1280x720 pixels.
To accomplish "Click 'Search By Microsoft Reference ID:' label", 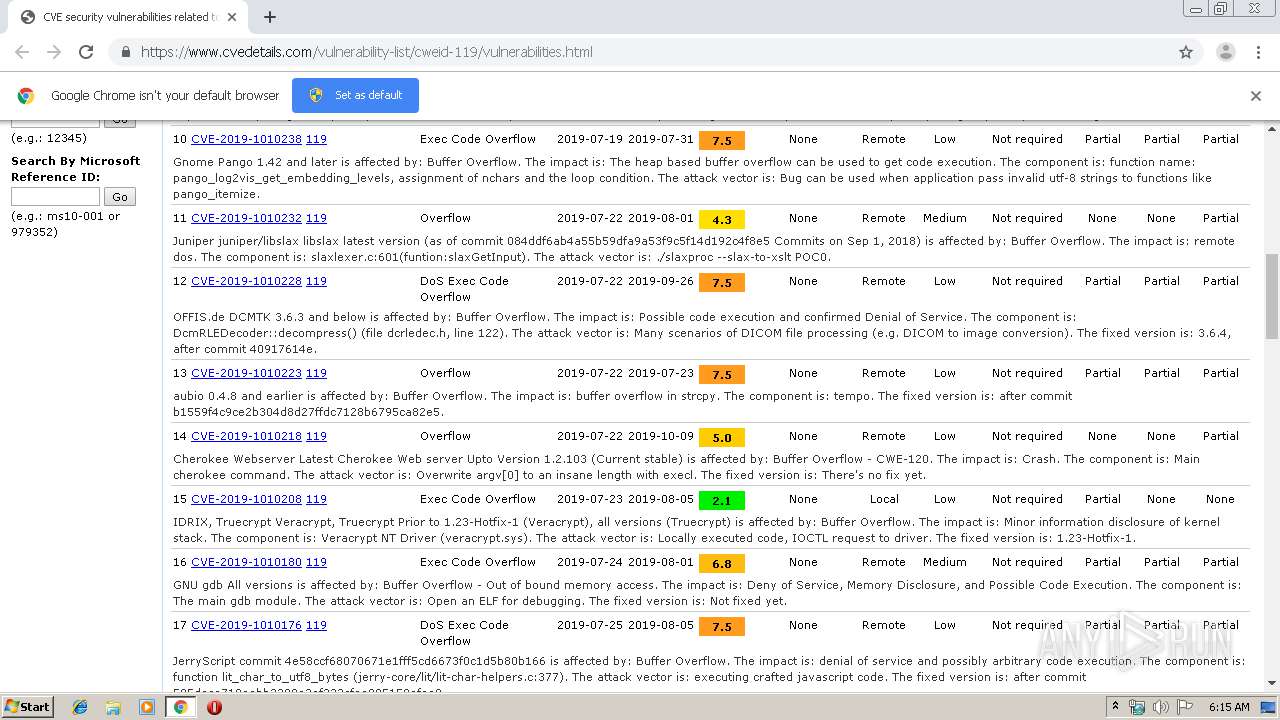I will click(76, 169).
